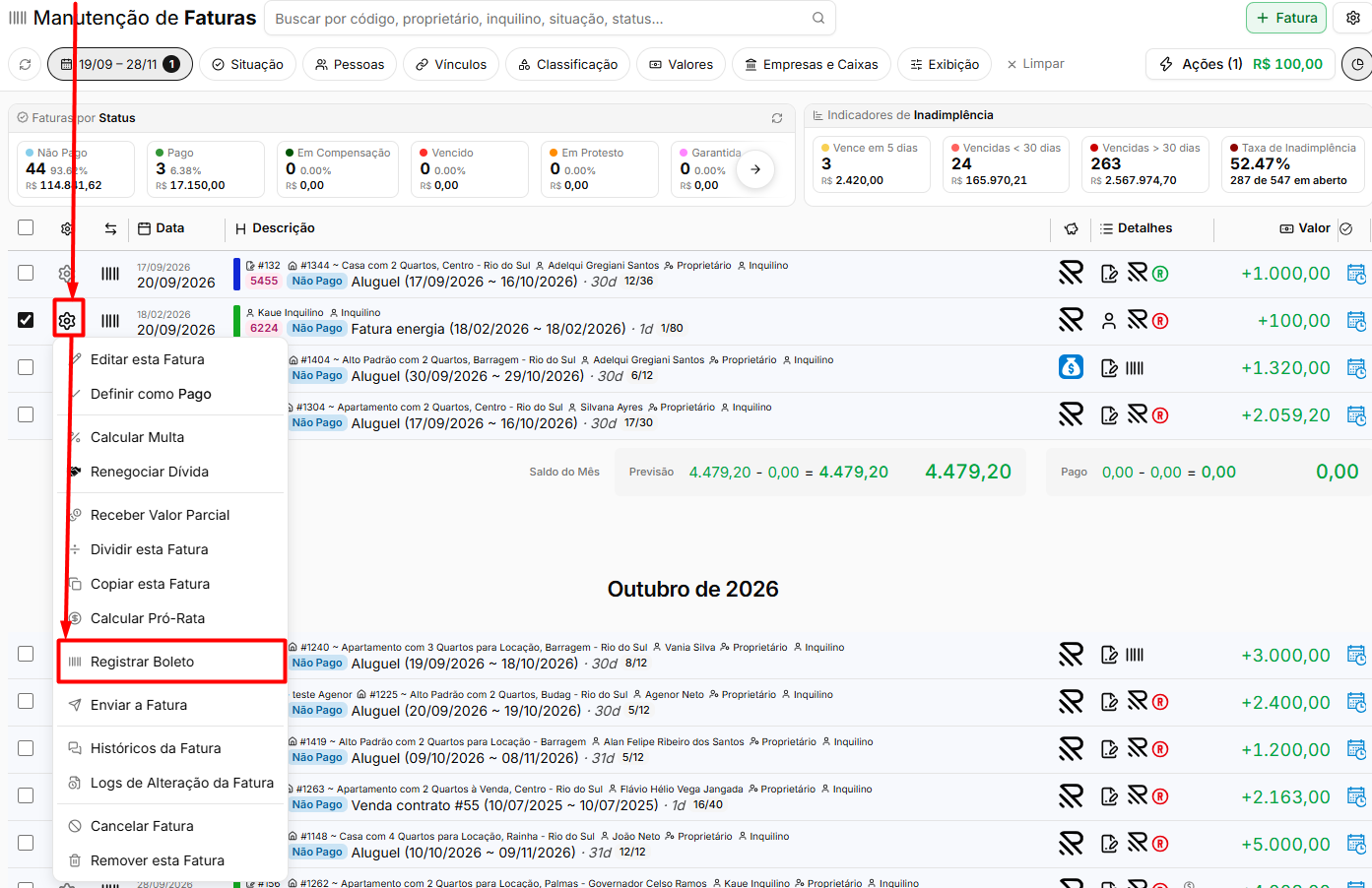Click the check circle icon beside Valor header
The height and width of the screenshot is (888, 1372).
1346,228
